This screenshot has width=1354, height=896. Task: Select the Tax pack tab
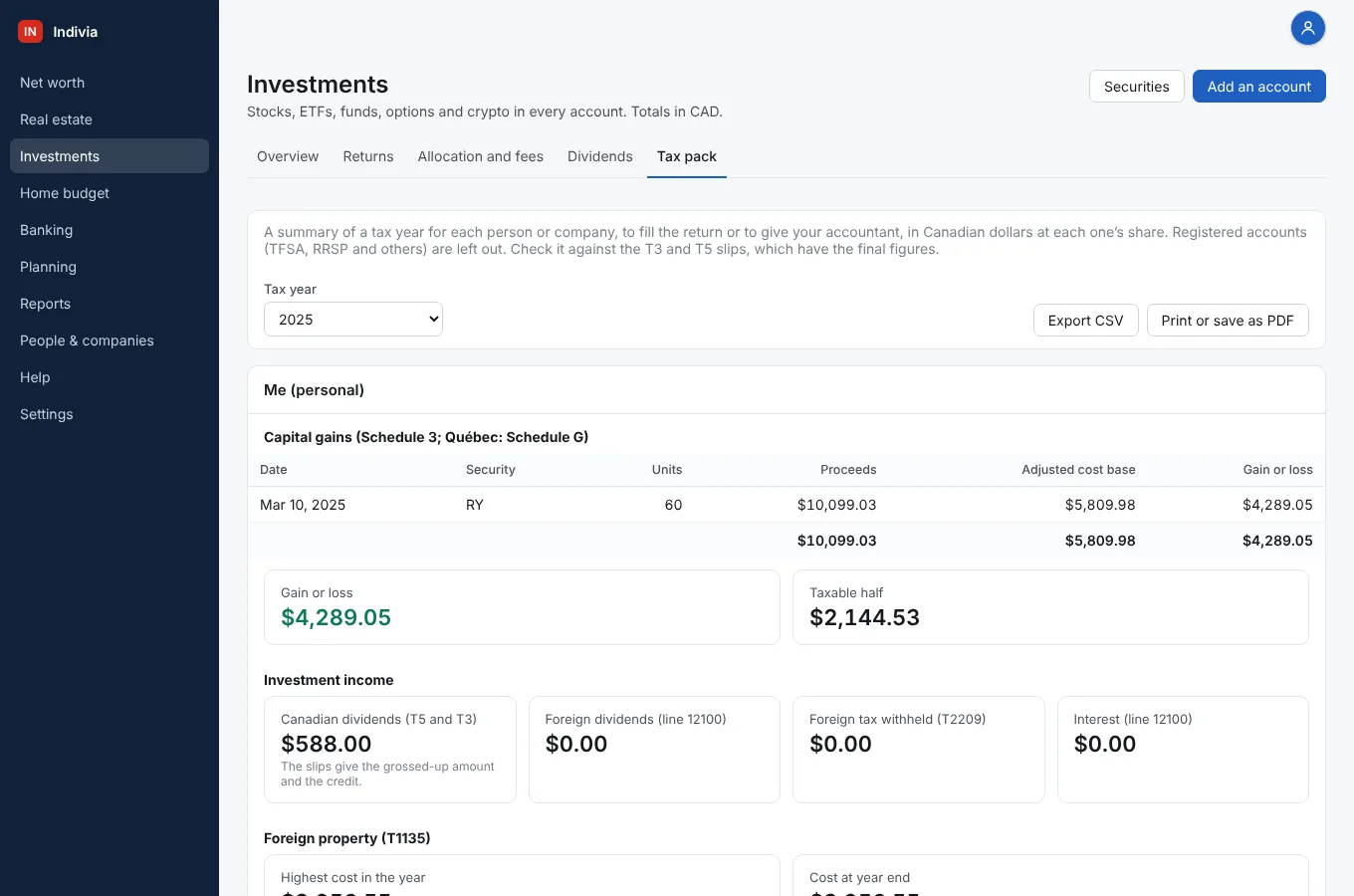click(x=687, y=156)
